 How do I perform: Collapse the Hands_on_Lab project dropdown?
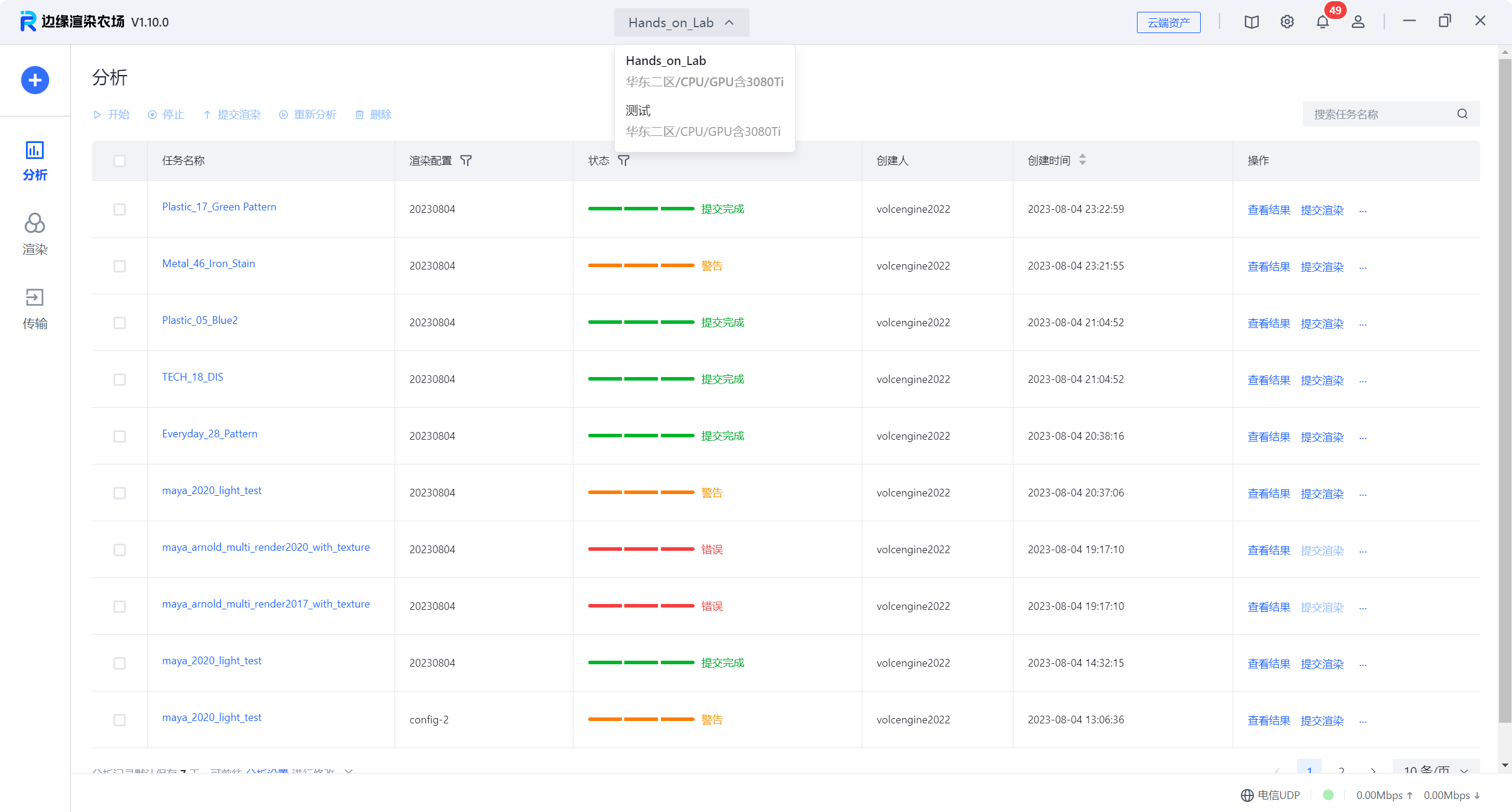click(x=681, y=22)
